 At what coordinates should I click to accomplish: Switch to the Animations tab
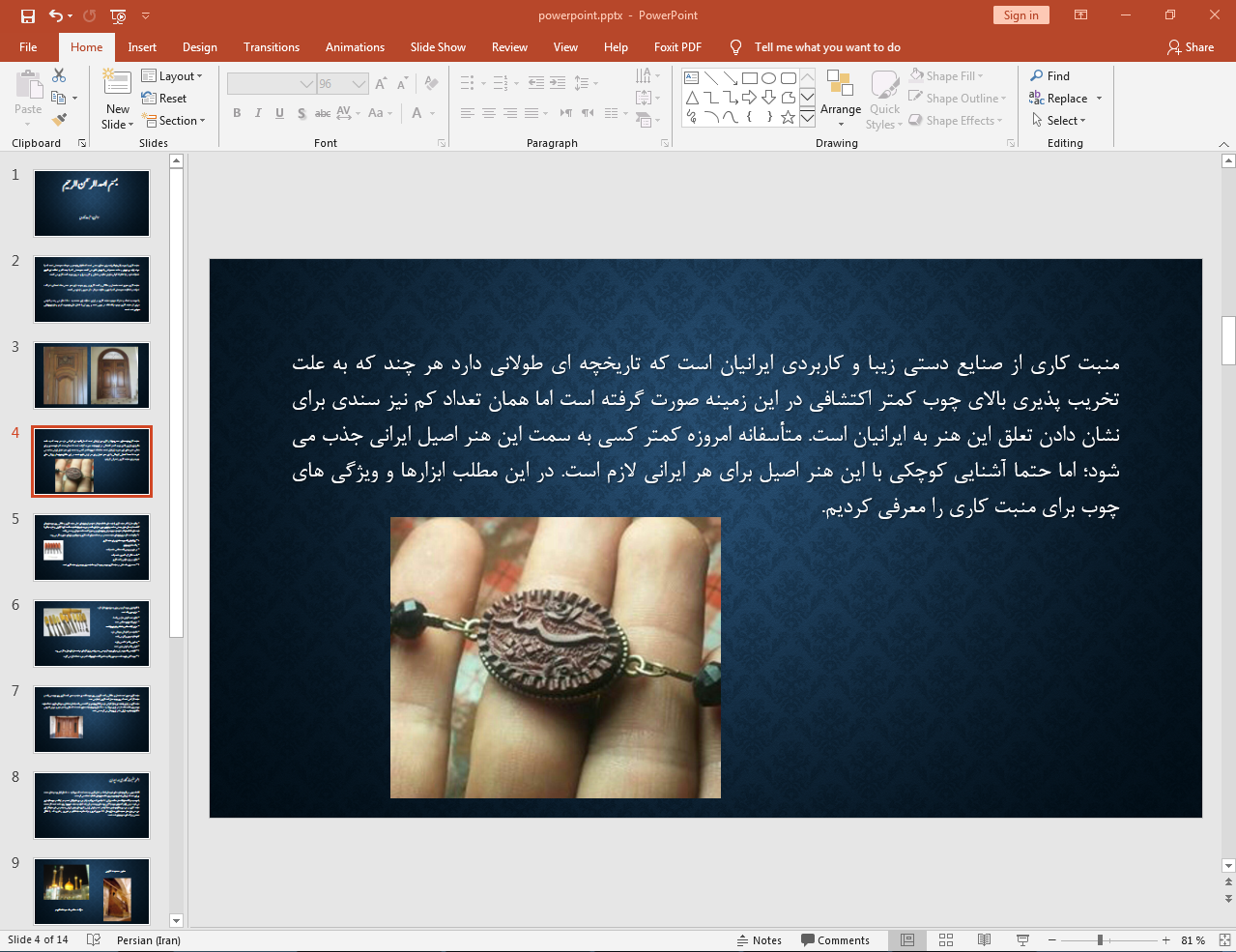click(355, 46)
